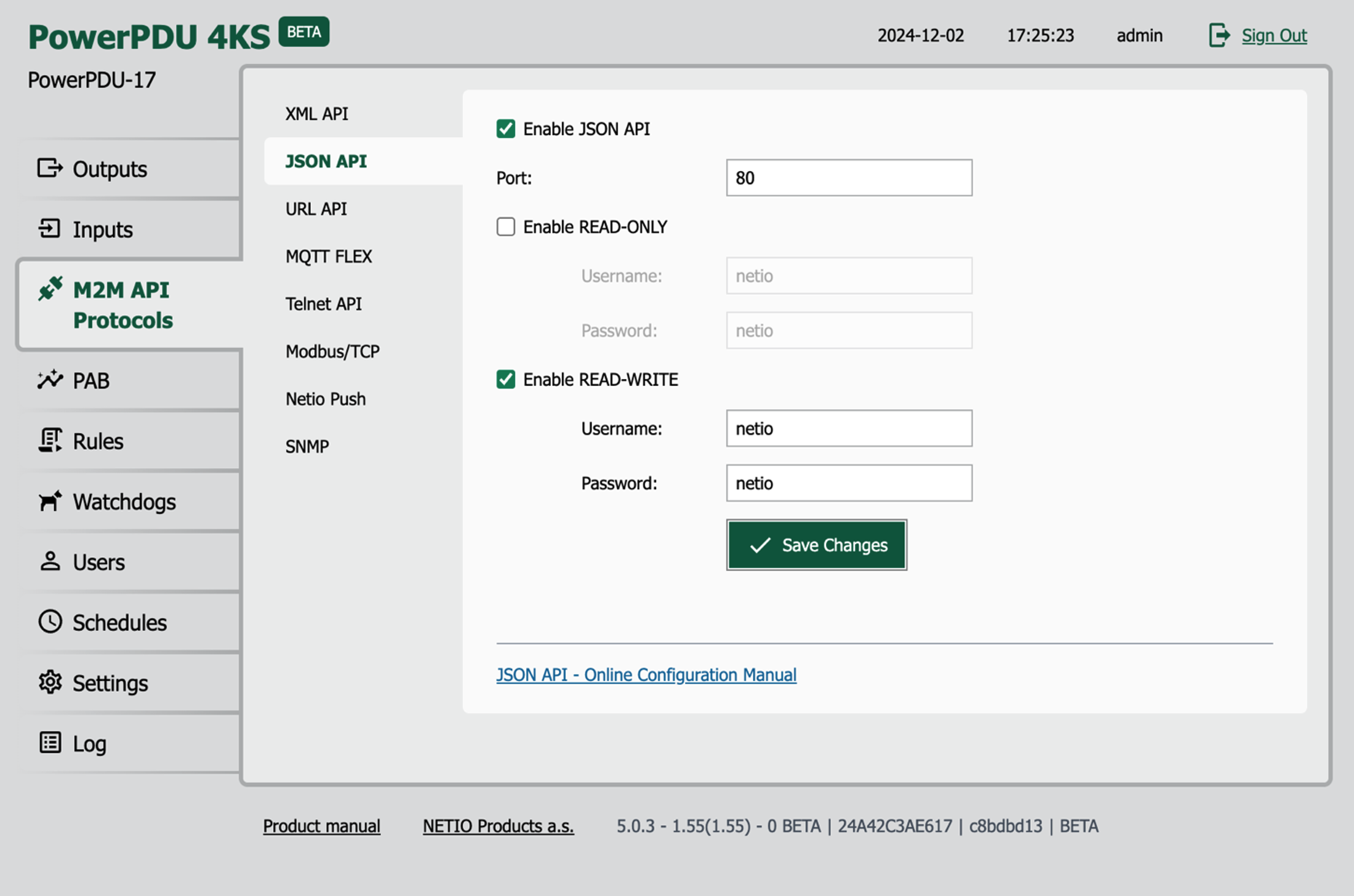Focus the READ-WRITE Password field
Image resolution: width=1354 pixels, height=896 pixels.
[x=849, y=483]
